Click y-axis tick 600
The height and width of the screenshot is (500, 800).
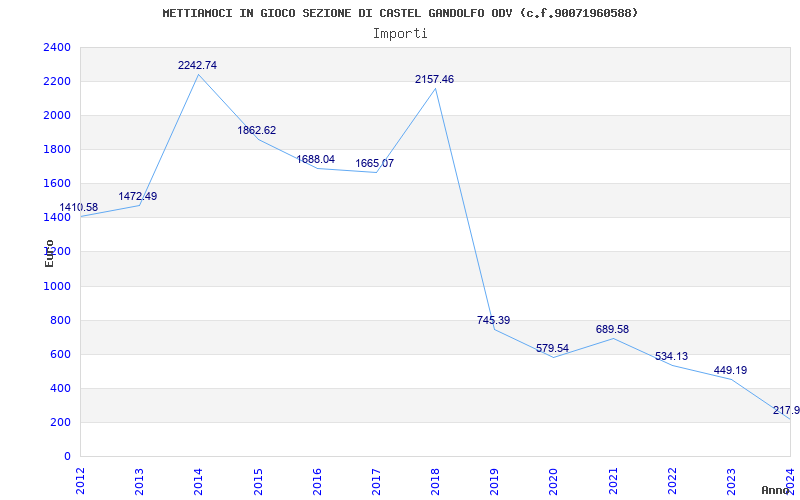60,355
